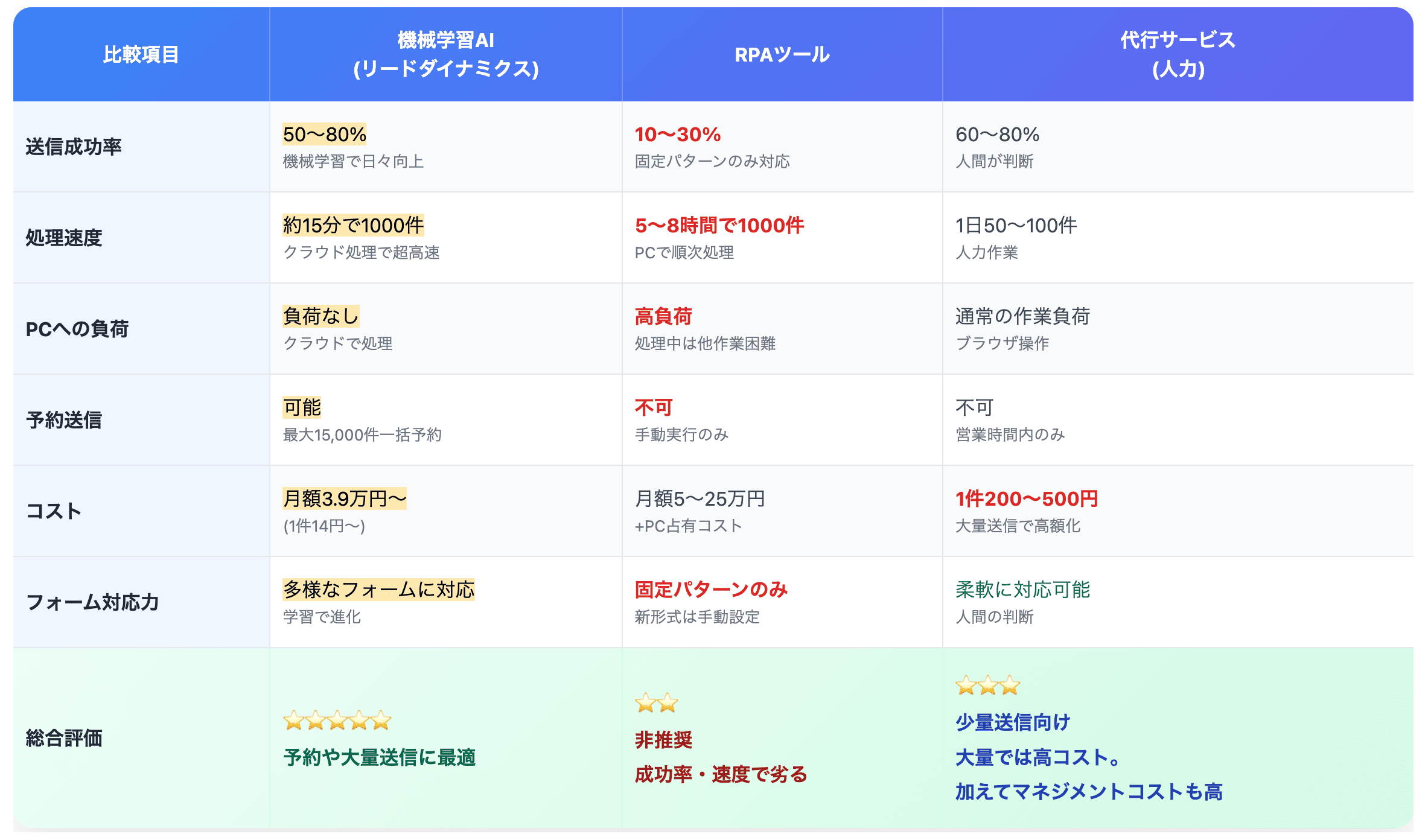Select the RPAツール column header
1428x840 pixels.
[781, 54]
